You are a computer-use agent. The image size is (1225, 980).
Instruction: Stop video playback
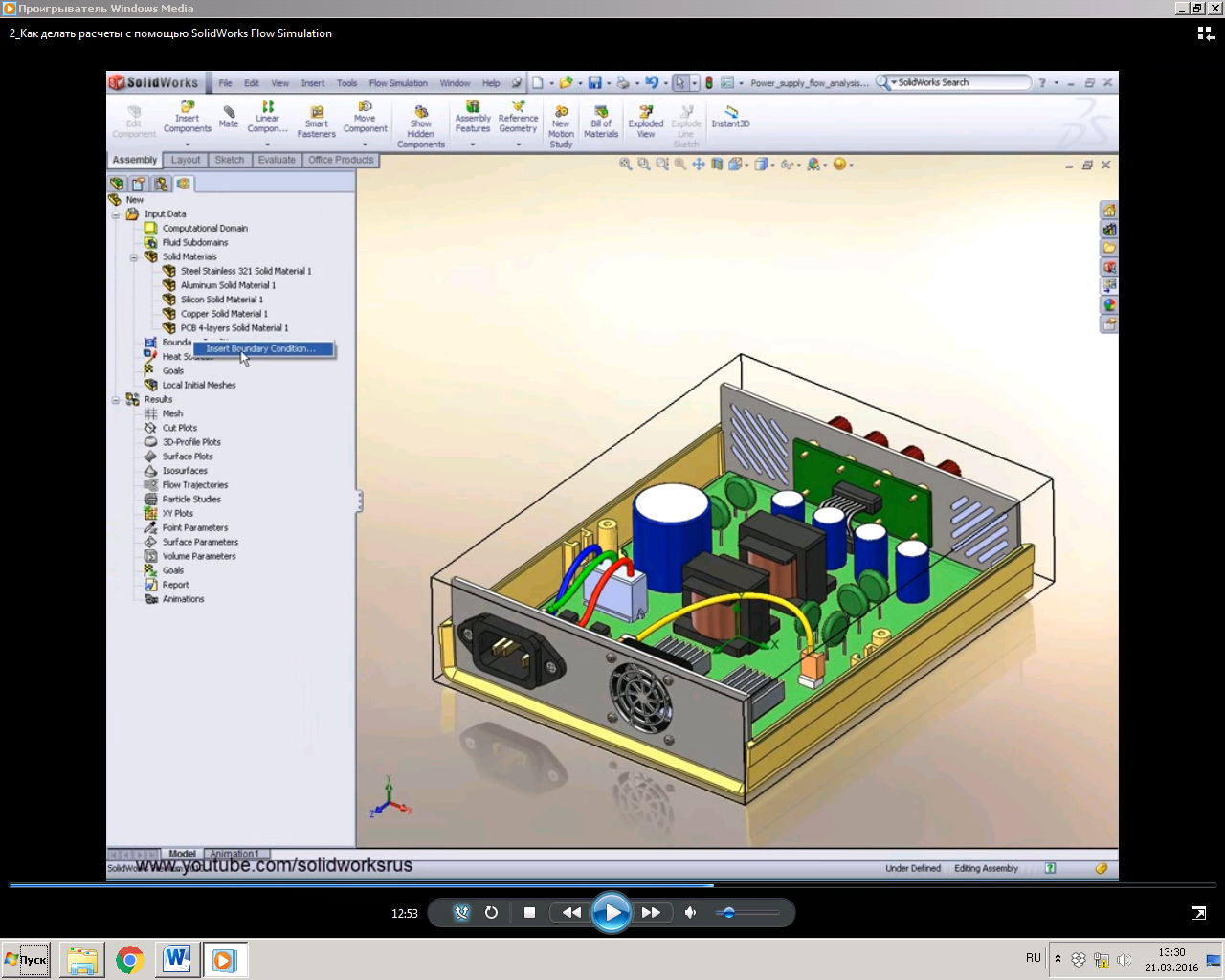(529, 913)
